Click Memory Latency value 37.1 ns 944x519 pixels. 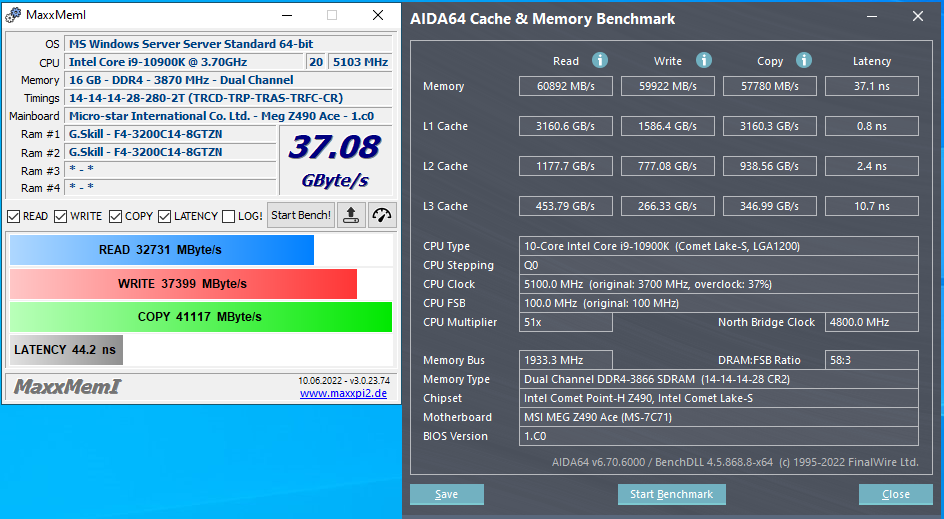872,86
